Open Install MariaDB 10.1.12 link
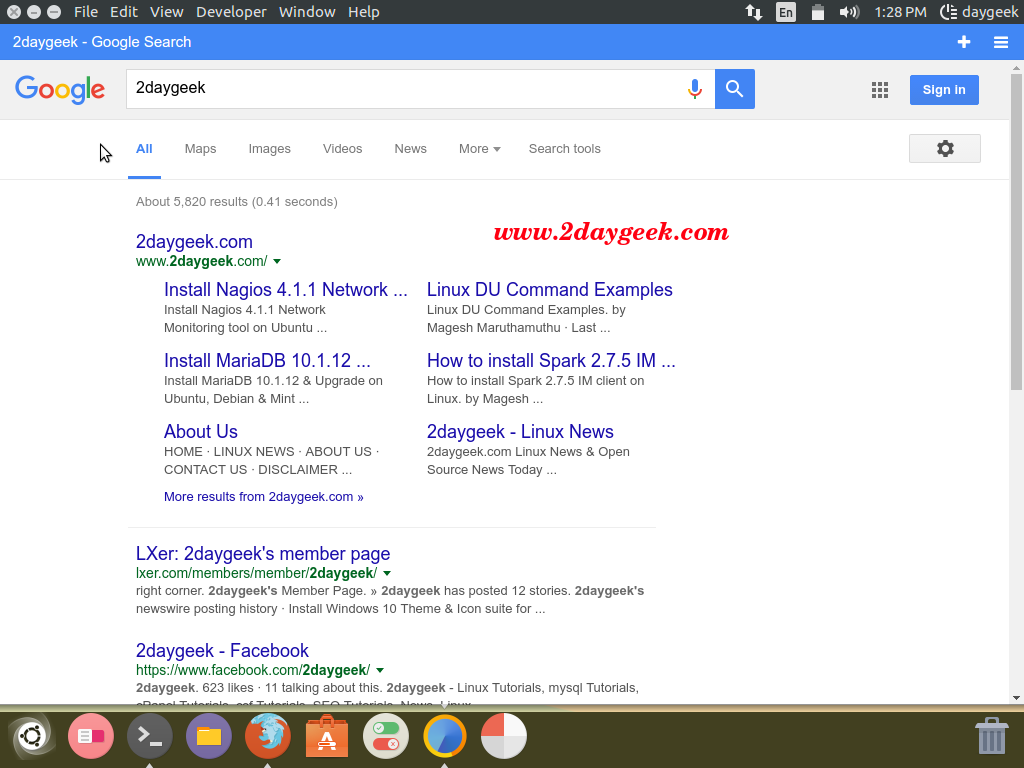The image size is (1024, 768). (267, 360)
